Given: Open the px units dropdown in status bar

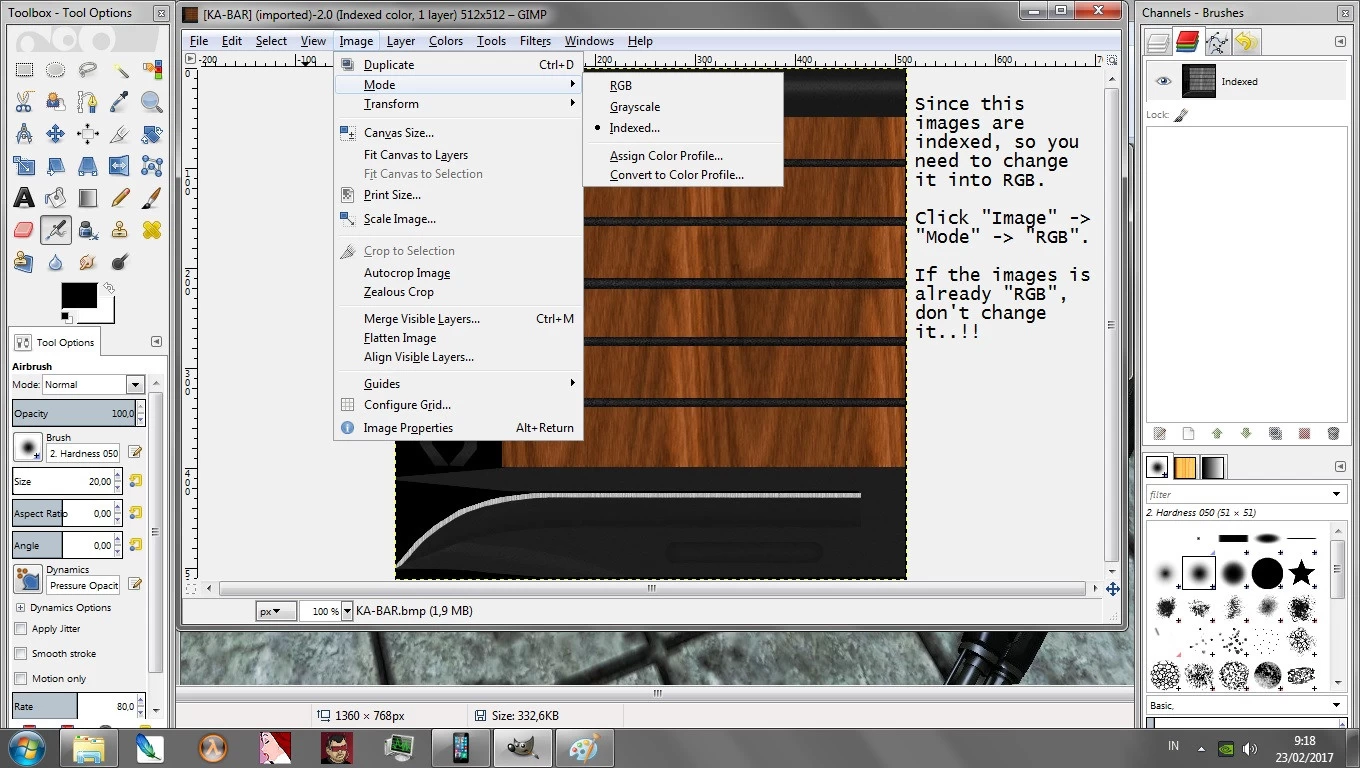Looking at the screenshot, I should [275, 611].
